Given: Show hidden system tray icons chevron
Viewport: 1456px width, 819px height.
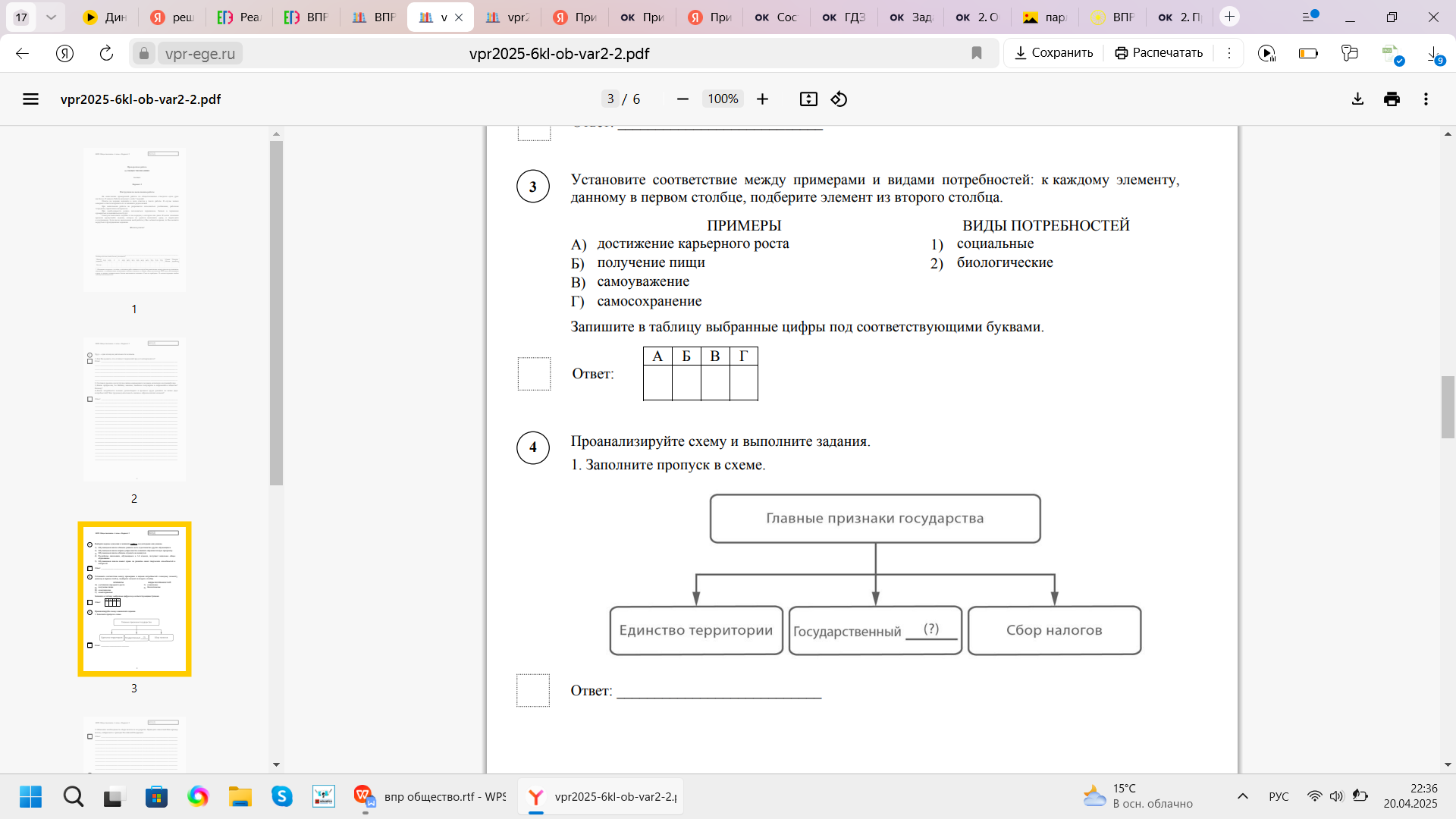Looking at the screenshot, I should pos(1242,796).
